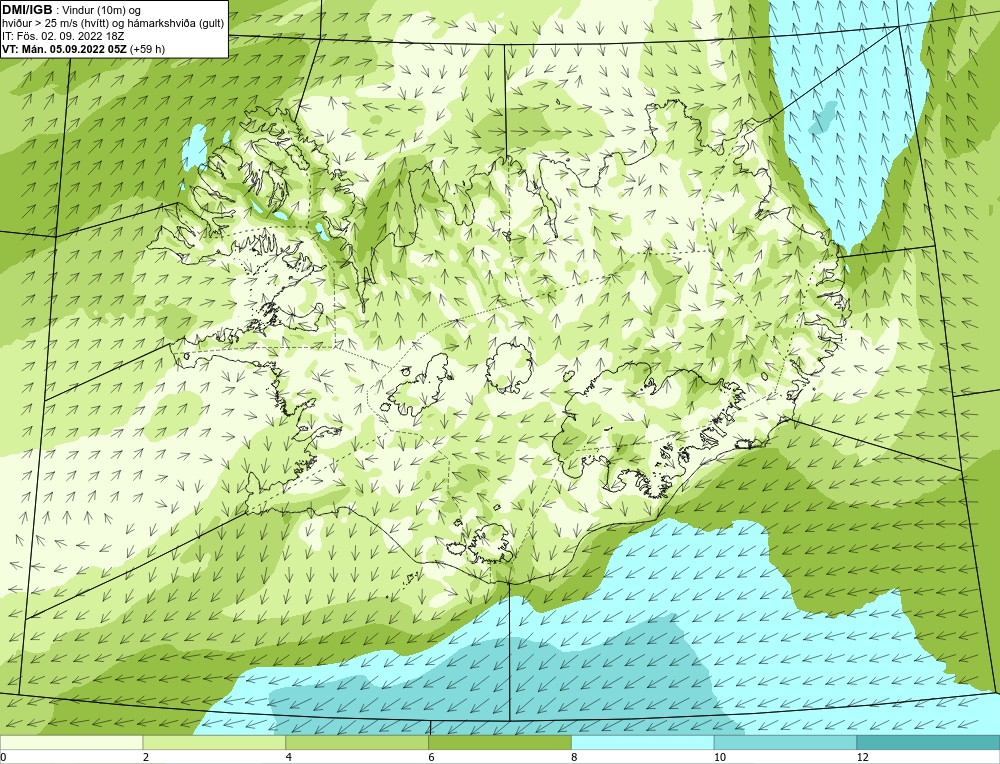Click the 6–8 m/s dark green swatch
This screenshot has height=764, width=1000.
pyautogui.click(x=500, y=742)
